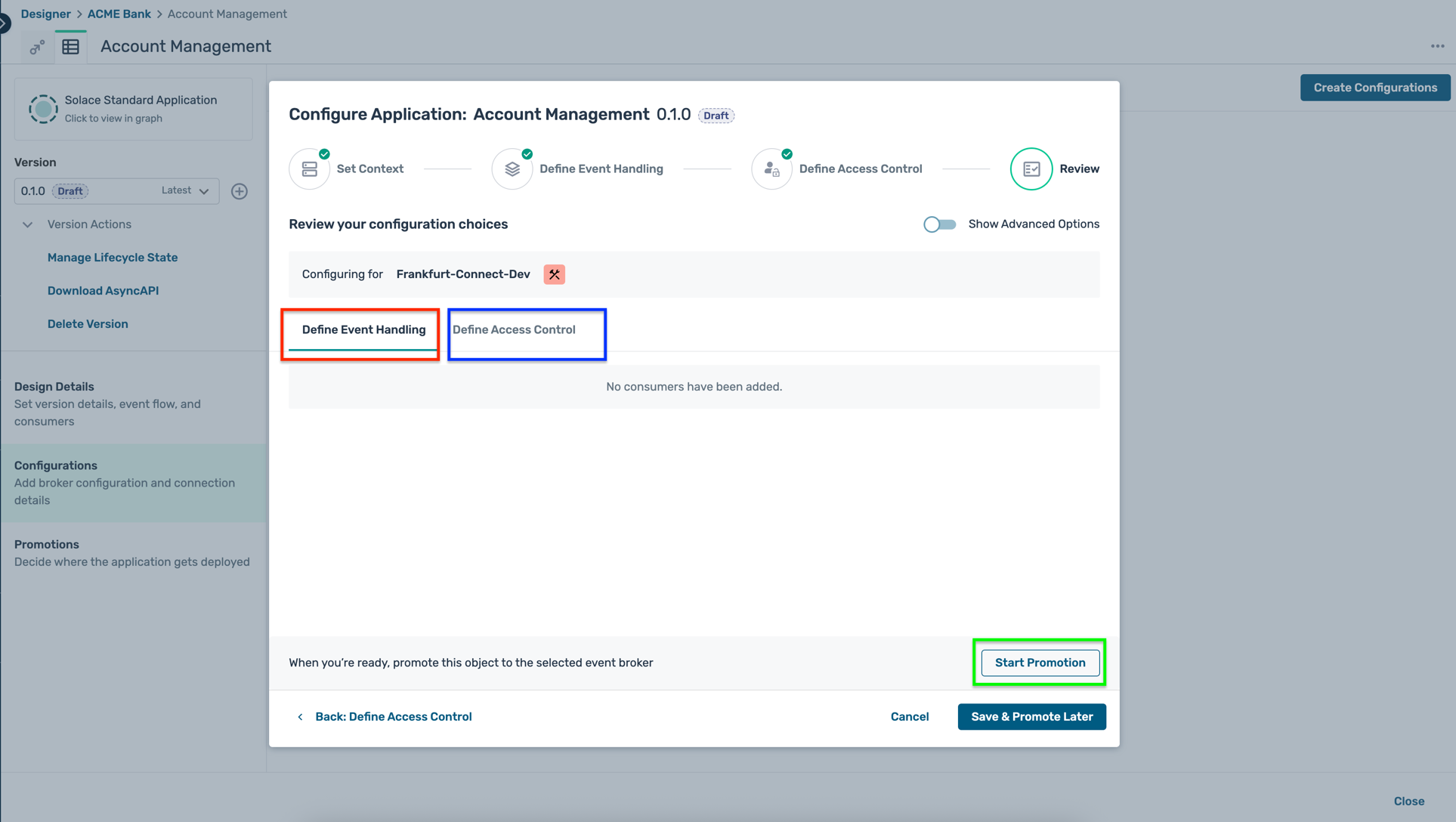
Task: Open Download AsyncAPI
Action: (103, 290)
